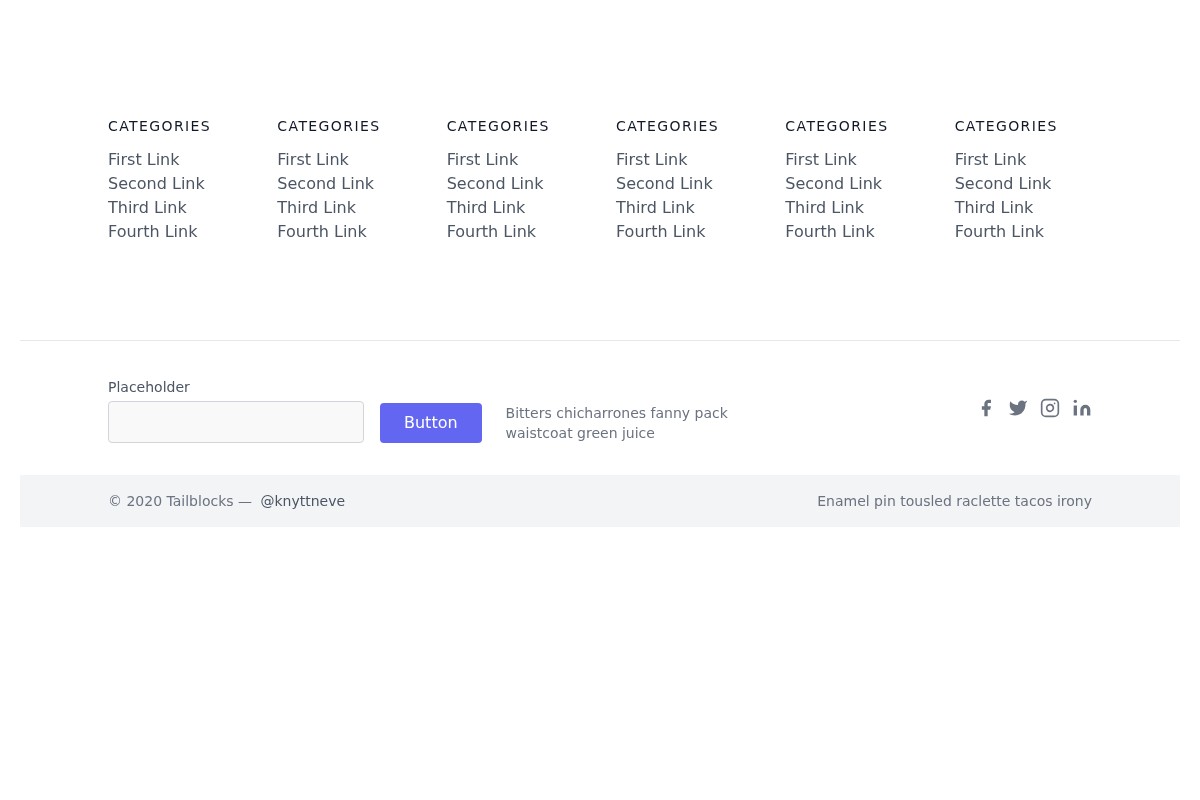Open Second Link in the last Categories column
This screenshot has height=800, width=1200.
[x=1002, y=183]
